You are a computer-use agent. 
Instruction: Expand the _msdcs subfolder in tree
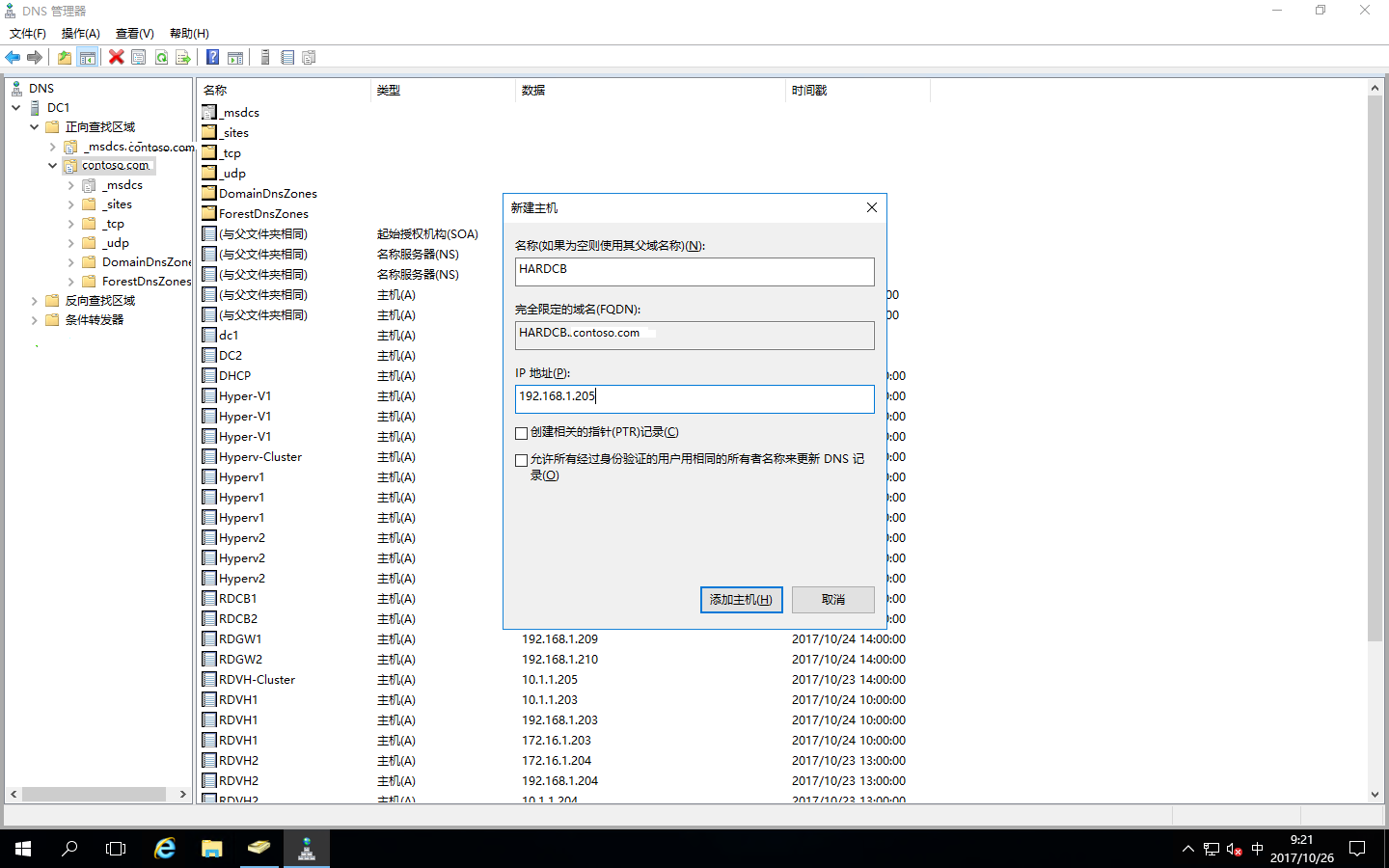(x=70, y=185)
